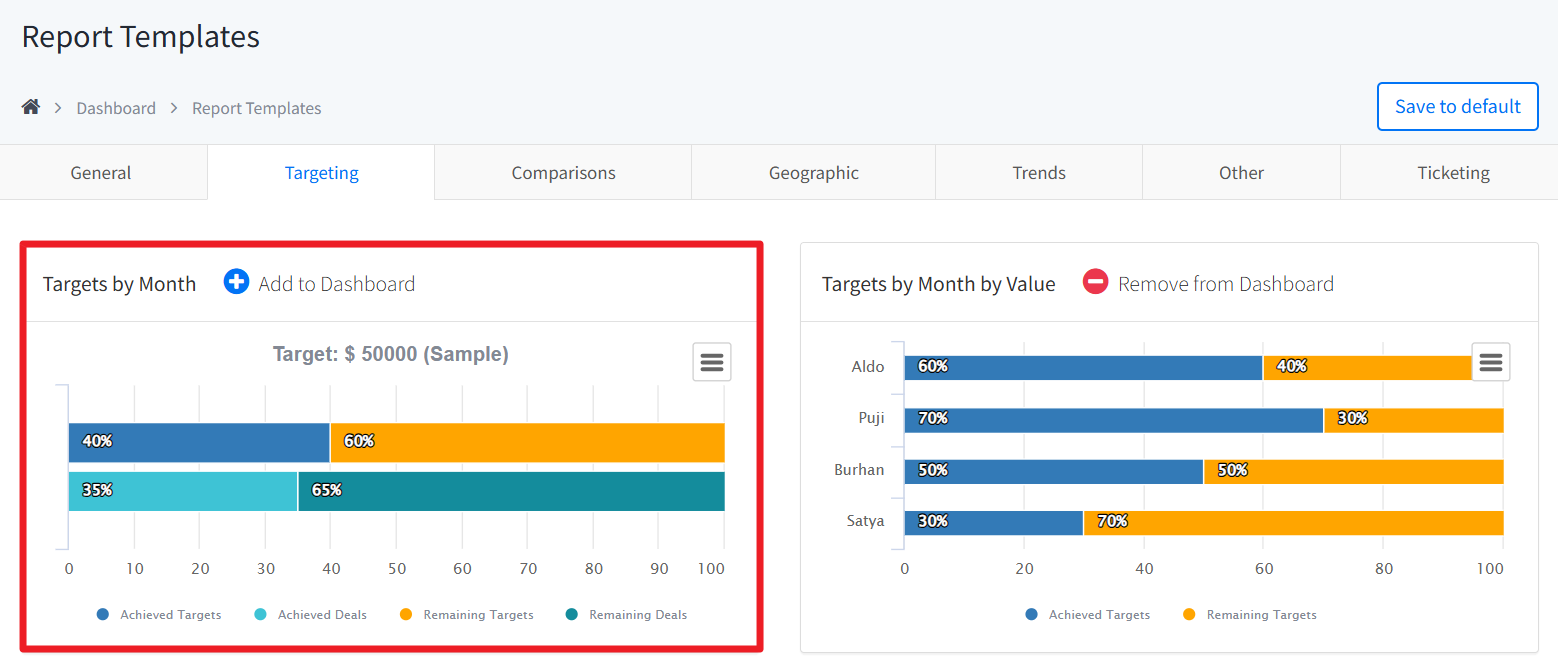Open the Geographic tab

click(x=813, y=173)
